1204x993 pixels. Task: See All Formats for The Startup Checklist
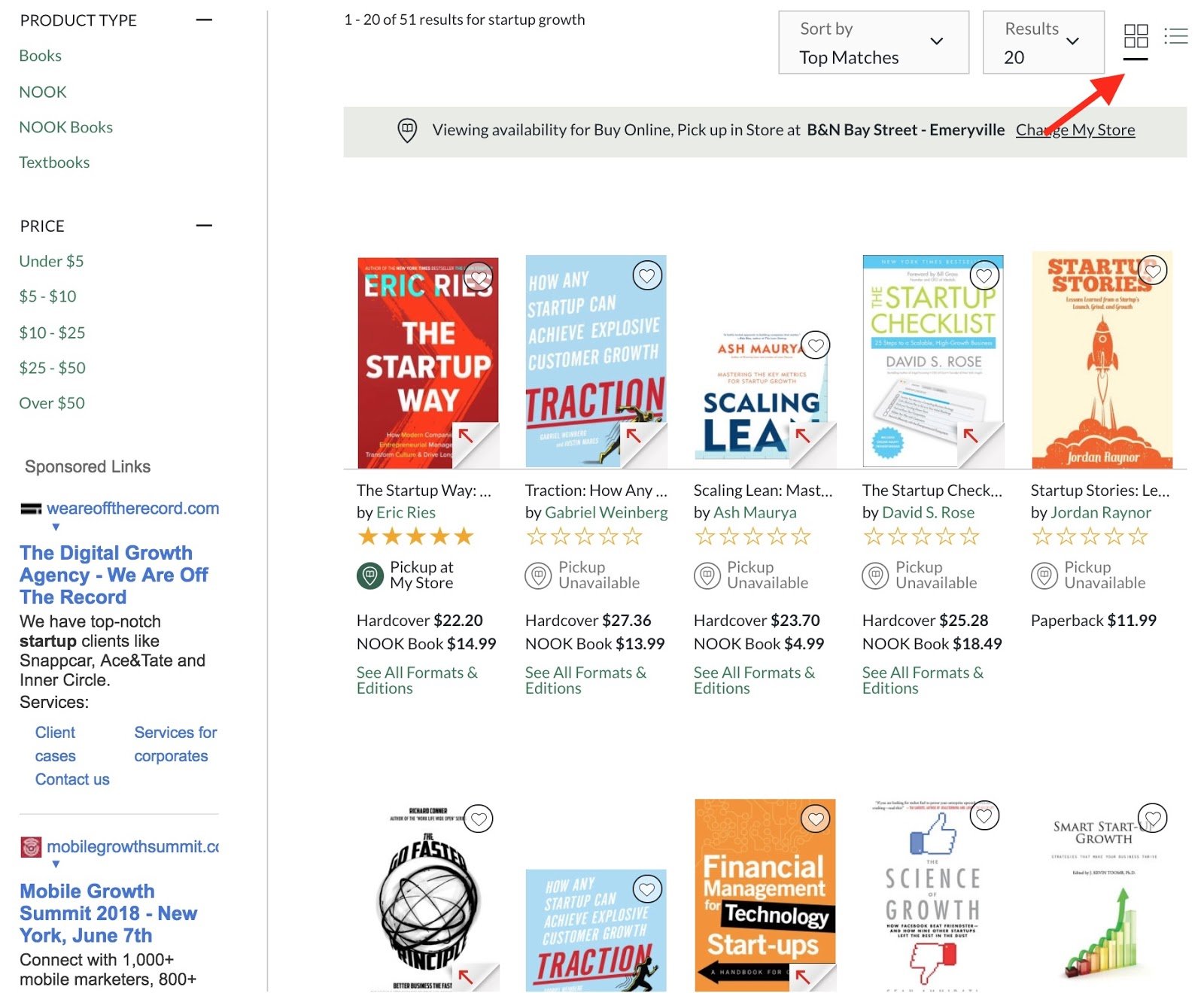tap(923, 680)
